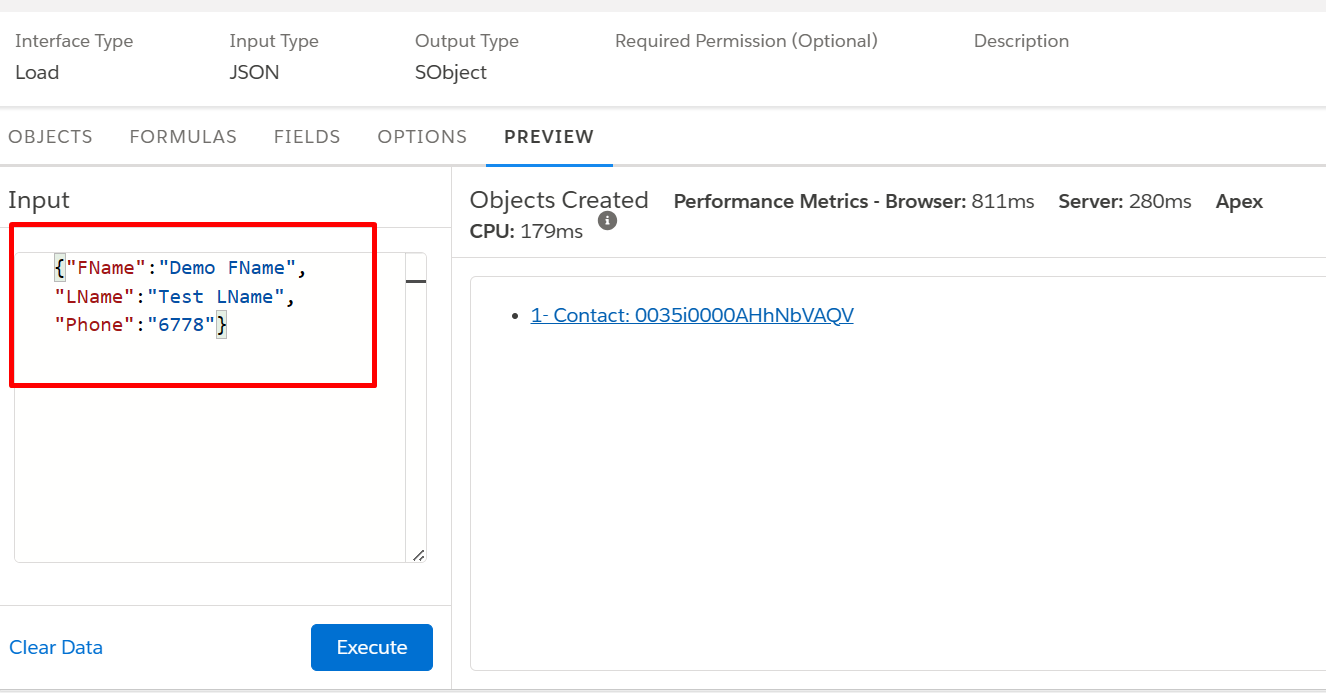This screenshot has width=1326, height=693.
Task: Select the FIELDS tab
Action: [307, 136]
